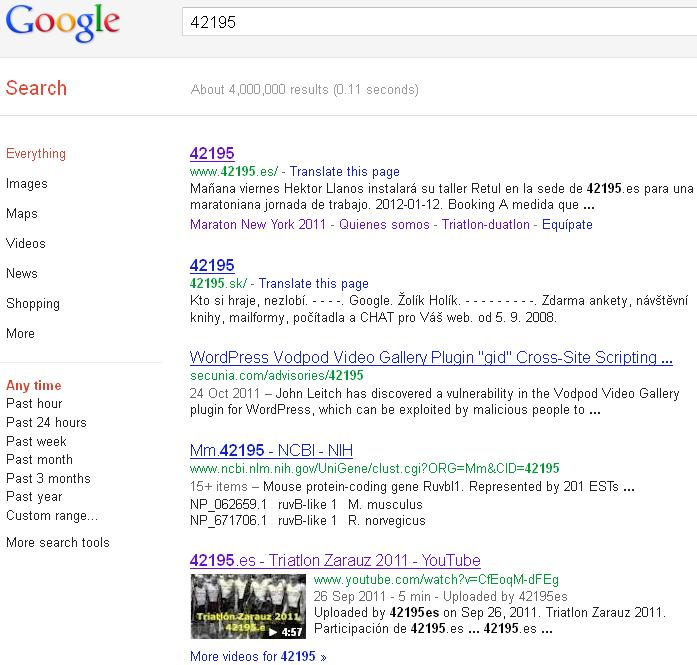Click More videos for 42195 link

coord(257,657)
